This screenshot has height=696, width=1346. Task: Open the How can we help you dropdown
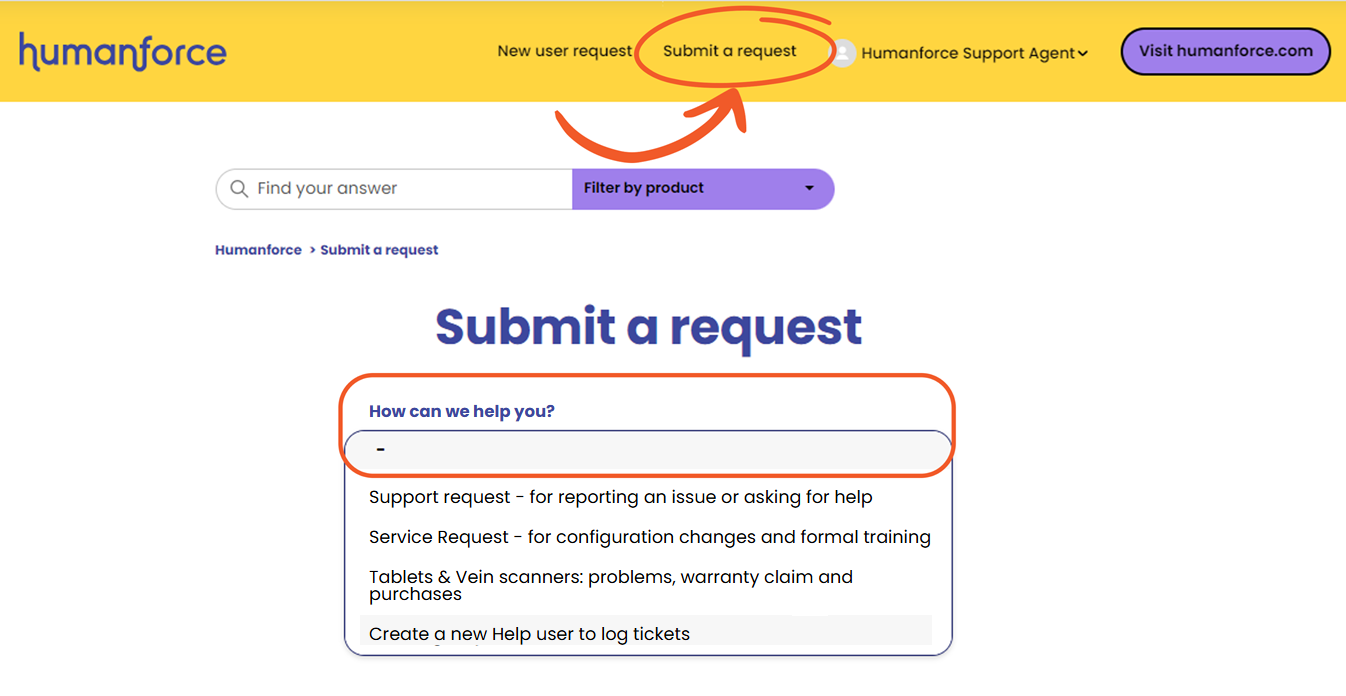648,451
